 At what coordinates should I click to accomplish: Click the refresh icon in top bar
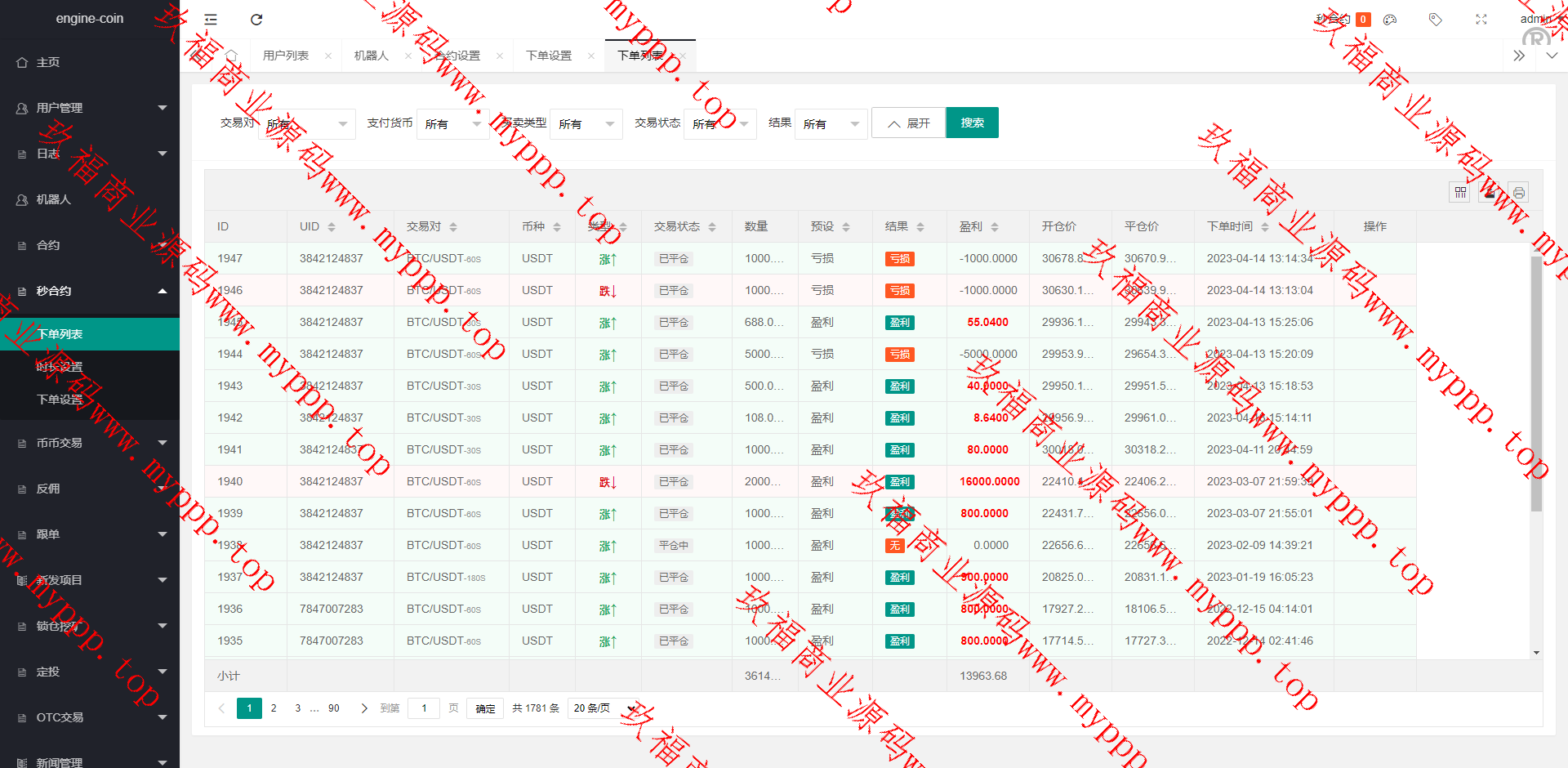click(256, 20)
